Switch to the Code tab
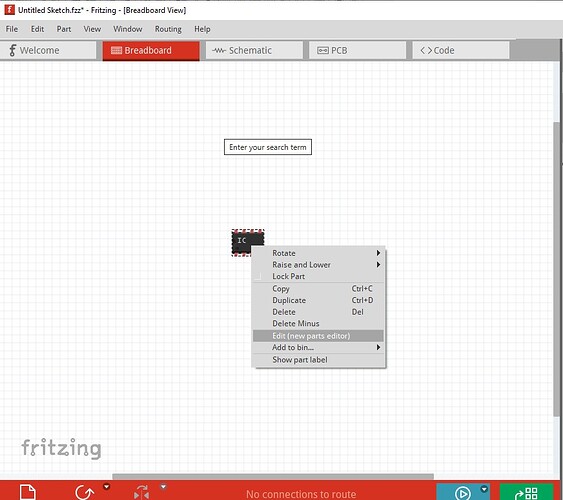The width and height of the screenshot is (563, 500). (x=461, y=50)
